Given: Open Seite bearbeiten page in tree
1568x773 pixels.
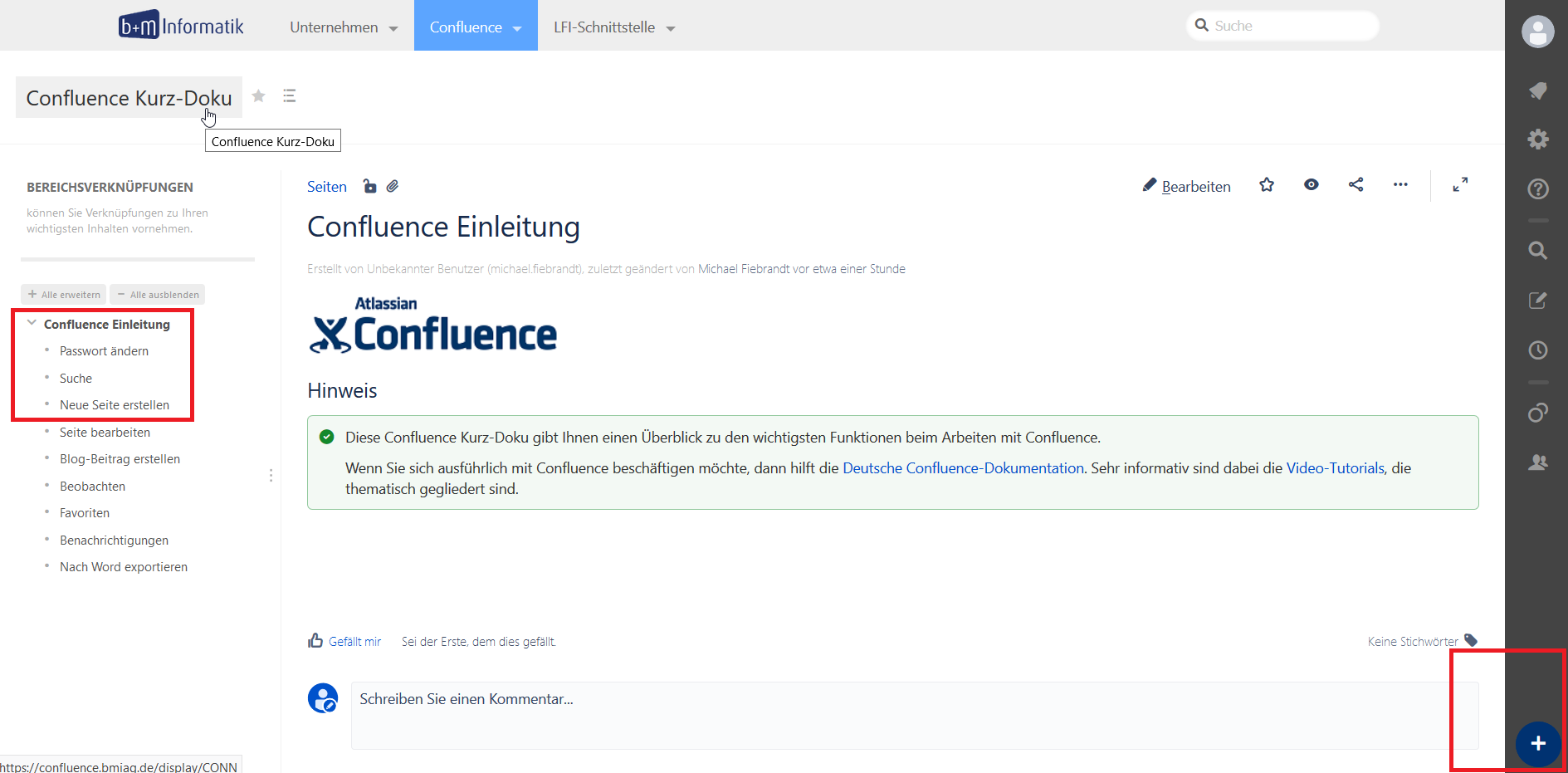Looking at the screenshot, I should (105, 433).
